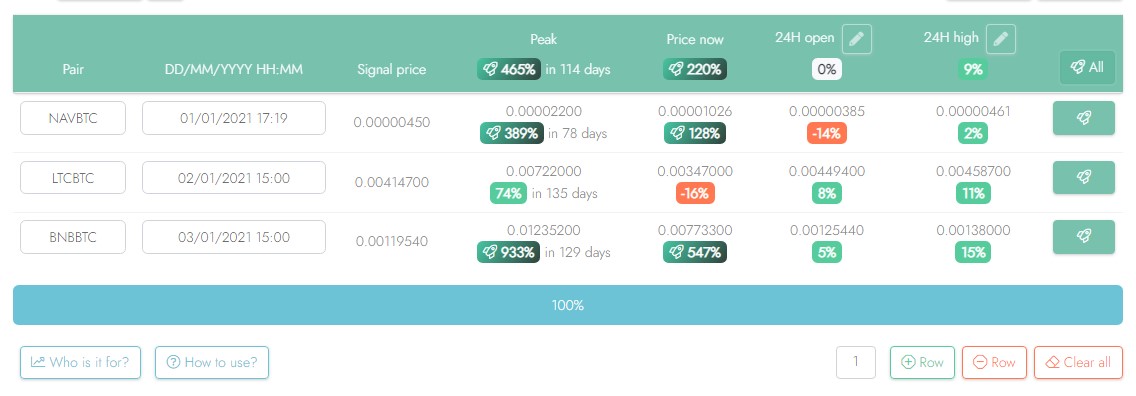Click the 933% peak badge for BNBBTC
This screenshot has height=396, width=1136.
tap(509, 253)
